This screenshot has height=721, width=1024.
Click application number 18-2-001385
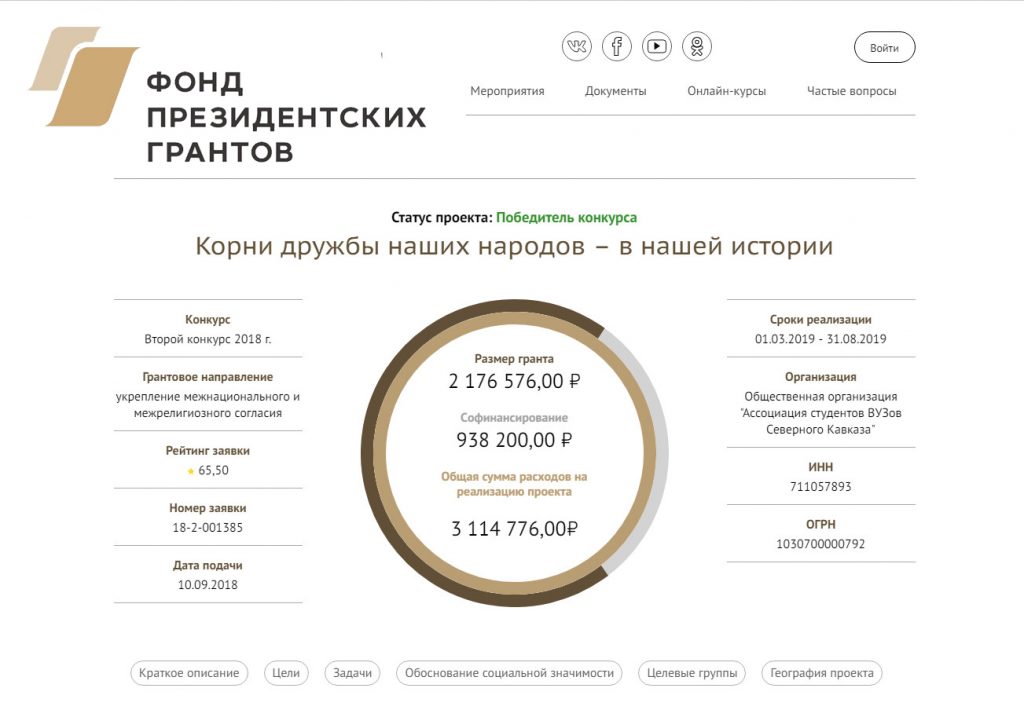coord(208,528)
